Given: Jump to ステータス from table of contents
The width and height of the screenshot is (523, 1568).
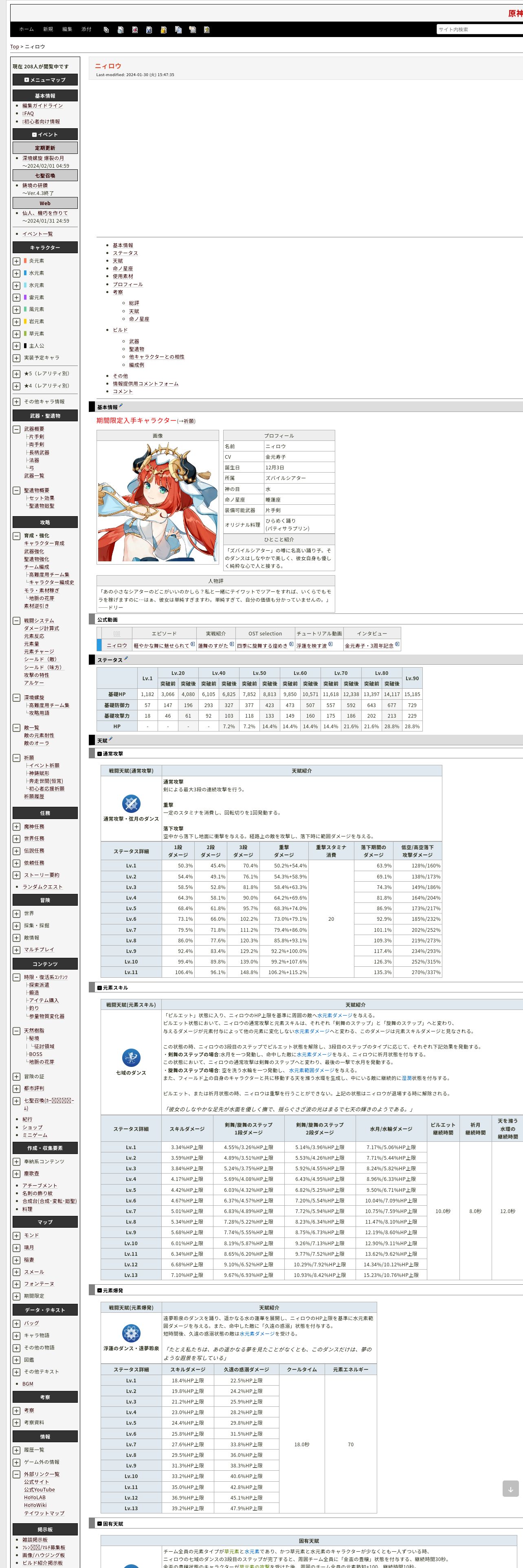Looking at the screenshot, I should 125,253.
